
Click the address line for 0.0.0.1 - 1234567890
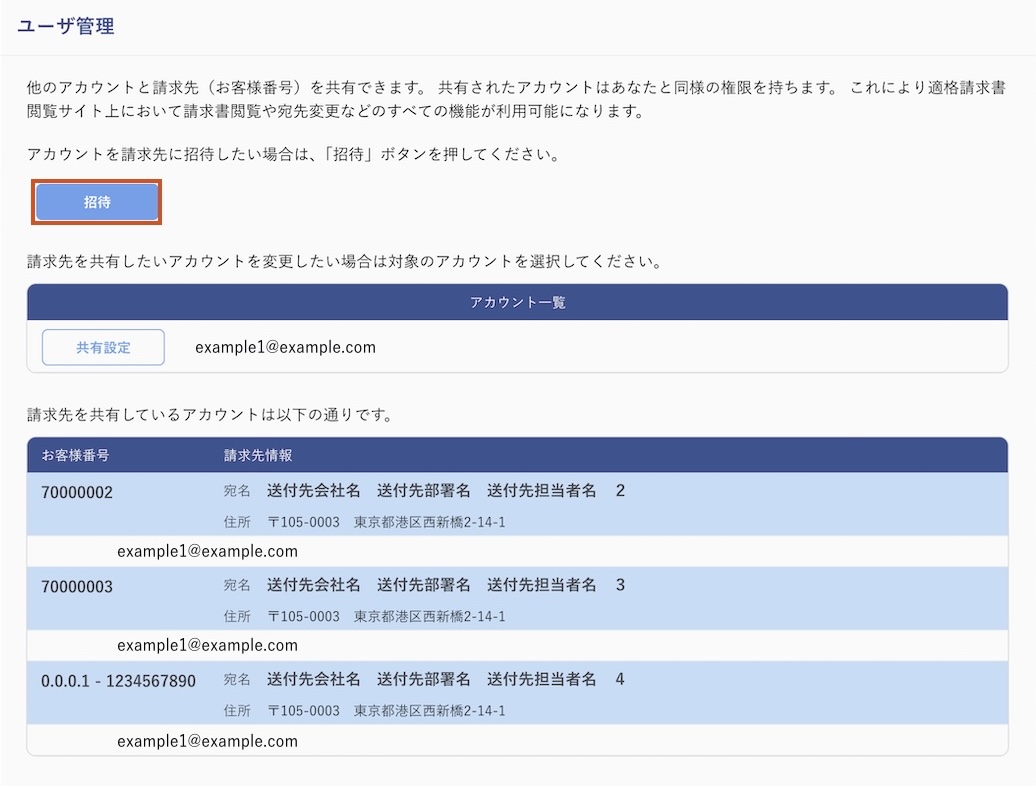[386, 711]
